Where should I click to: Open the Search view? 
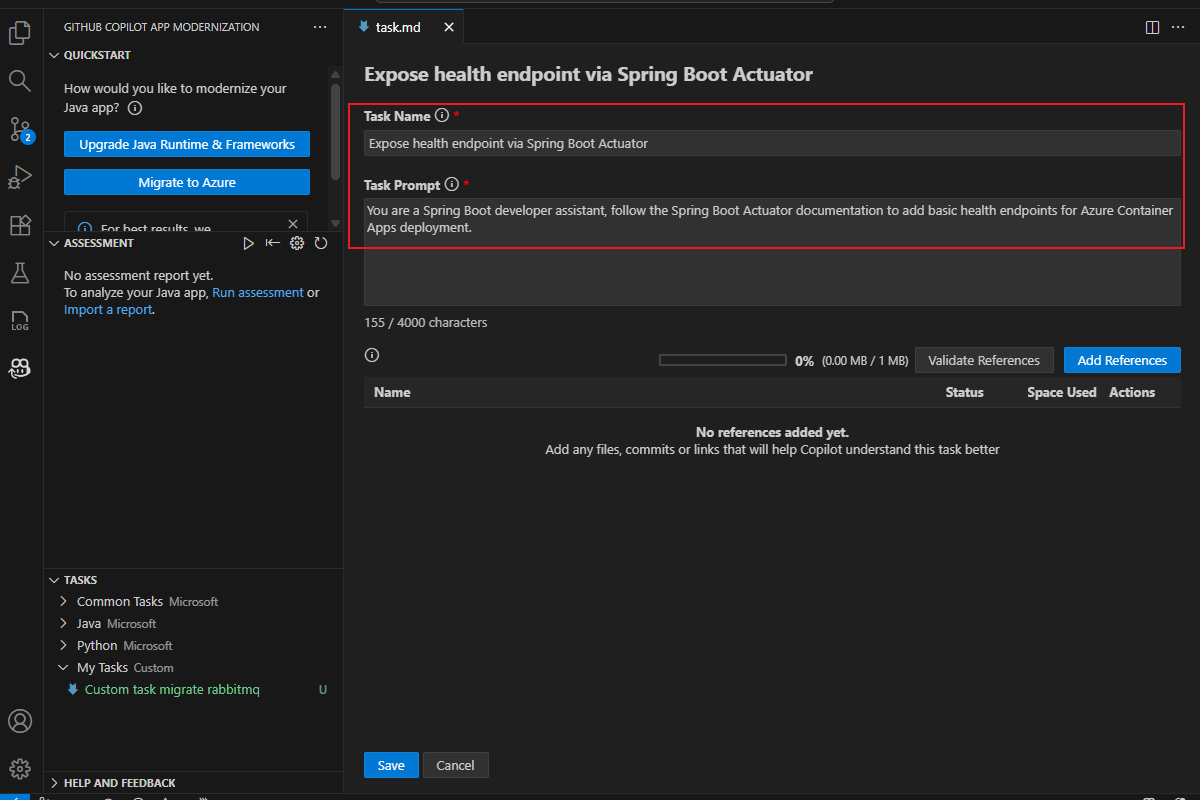(20, 80)
